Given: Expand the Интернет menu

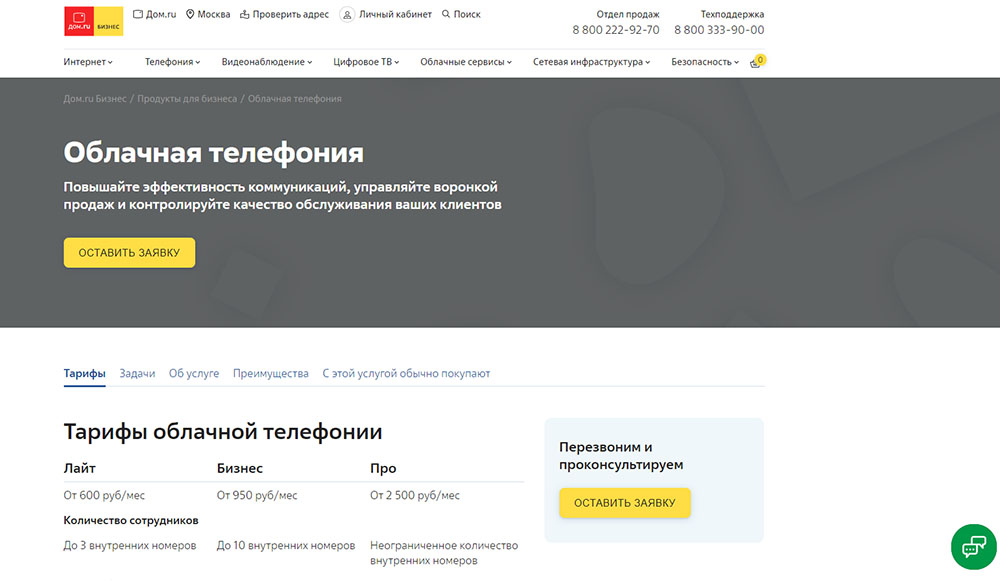Looking at the screenshot, I should tap(88, 62).
